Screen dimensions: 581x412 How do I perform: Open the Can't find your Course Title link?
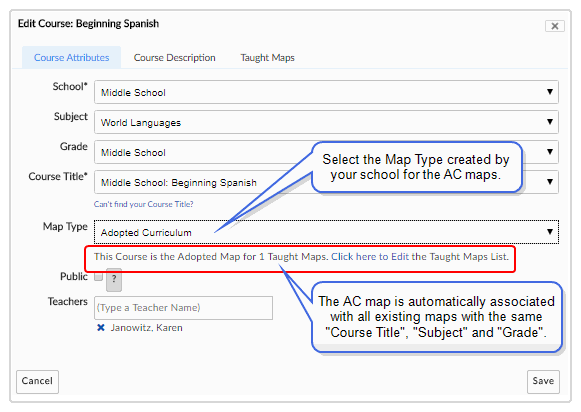(143, 204)
